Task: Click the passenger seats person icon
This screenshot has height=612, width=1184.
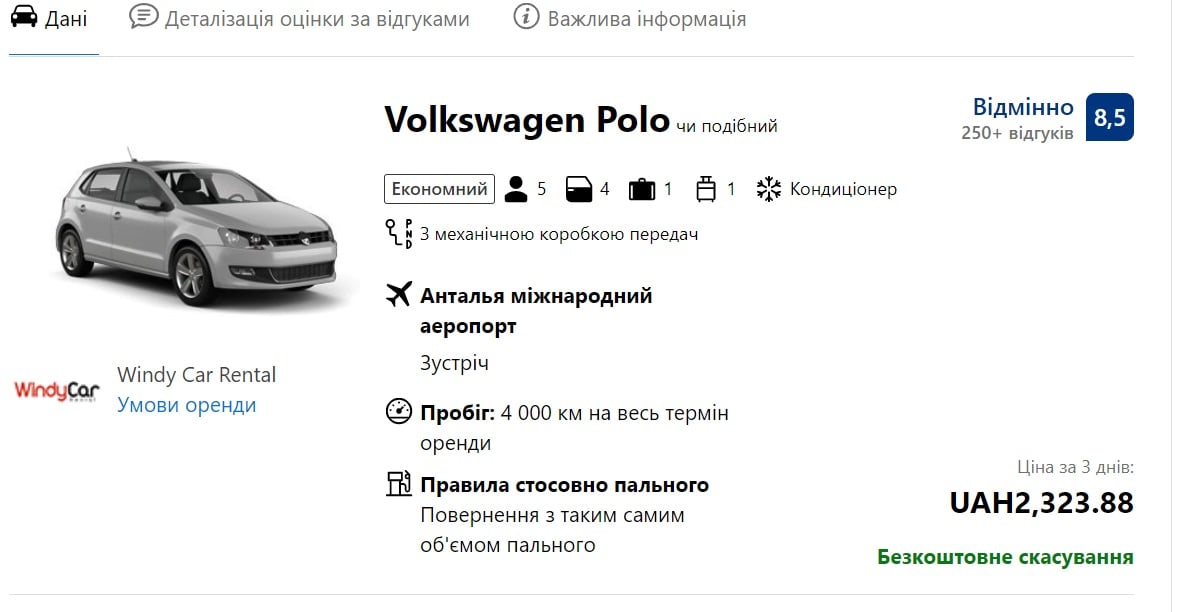Action: [x=516, y=189]
